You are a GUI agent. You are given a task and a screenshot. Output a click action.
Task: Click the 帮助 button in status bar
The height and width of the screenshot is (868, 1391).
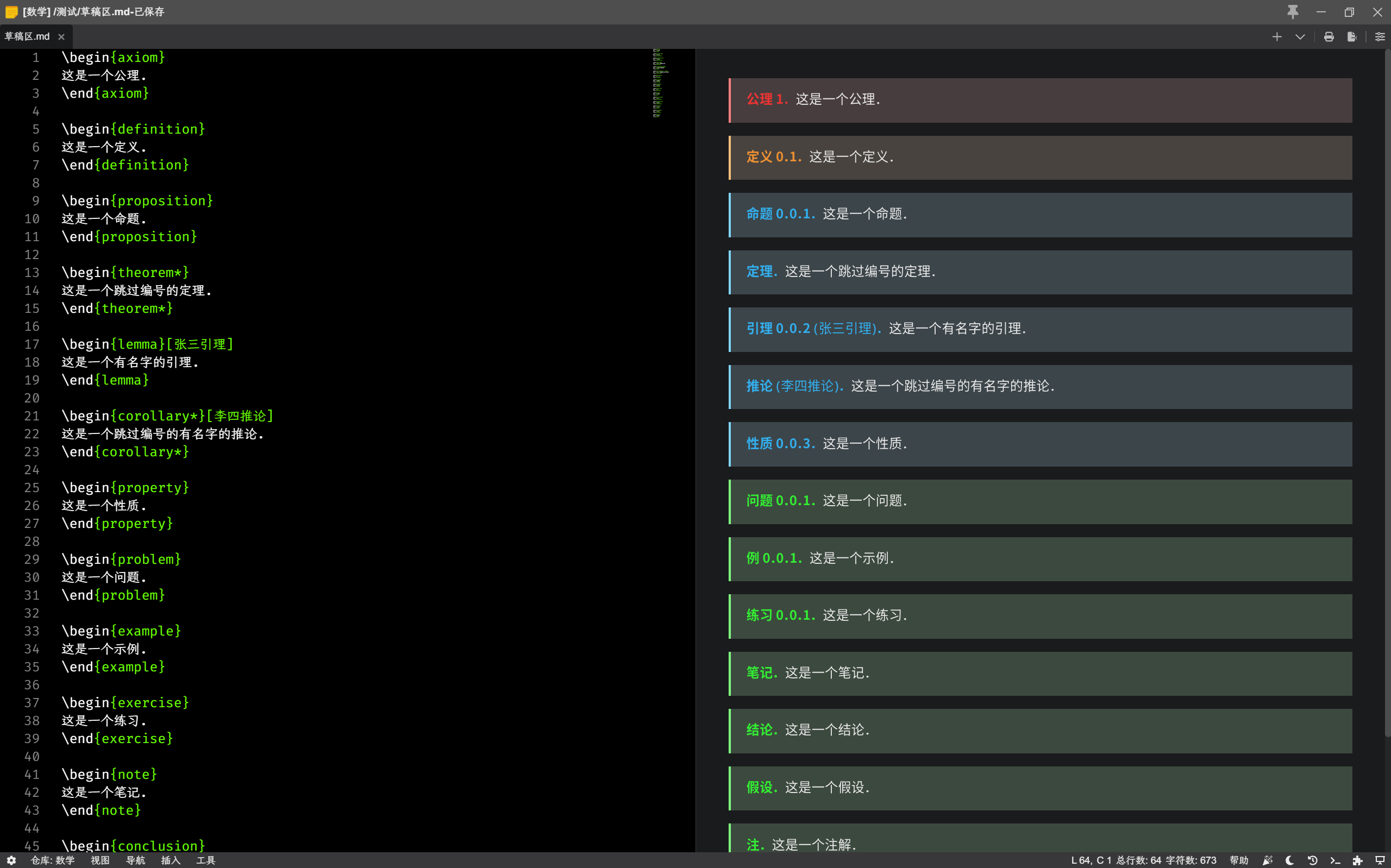pos(1239,860)
